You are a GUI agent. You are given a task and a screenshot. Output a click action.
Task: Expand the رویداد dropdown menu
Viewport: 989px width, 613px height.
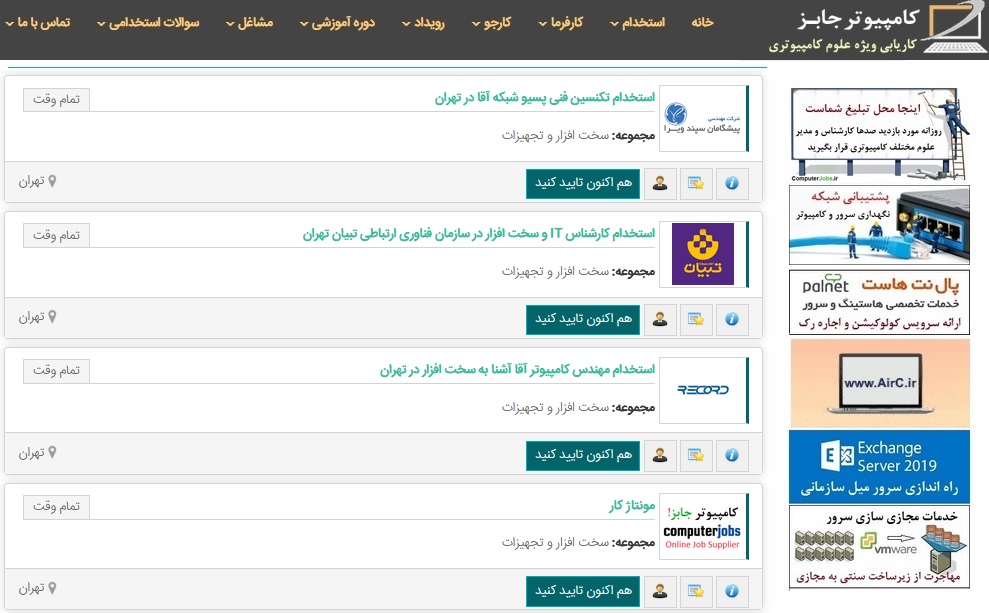(423, 23)
